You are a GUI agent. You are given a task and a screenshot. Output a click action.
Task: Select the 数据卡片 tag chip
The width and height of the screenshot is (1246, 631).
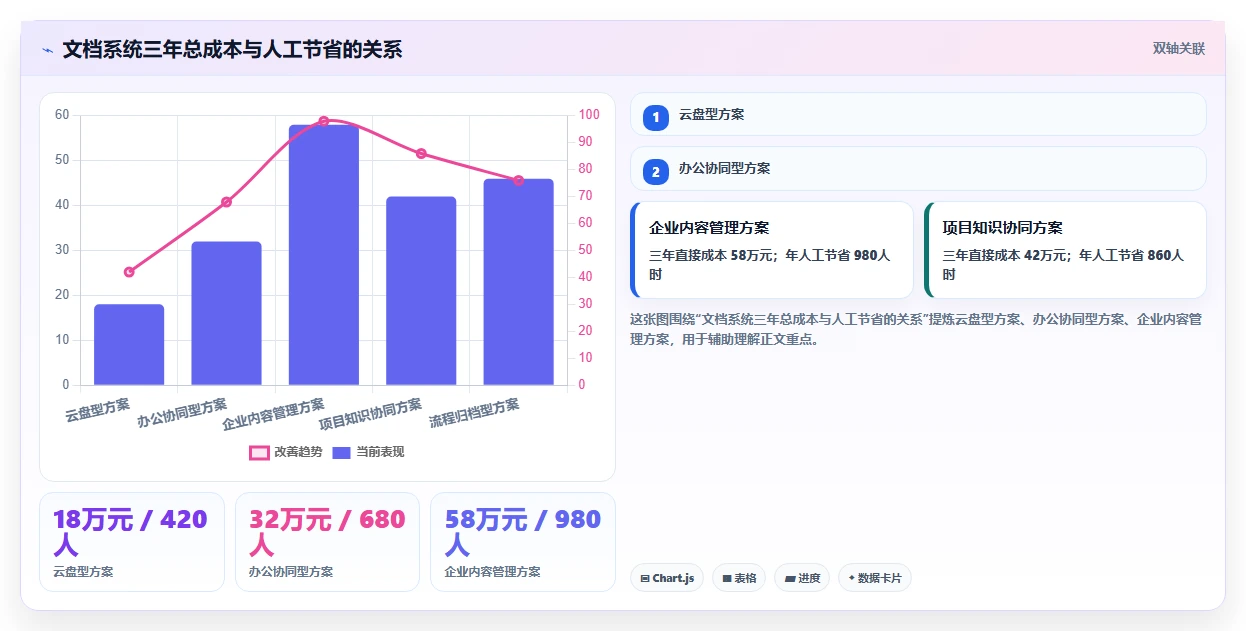[875, 578]
